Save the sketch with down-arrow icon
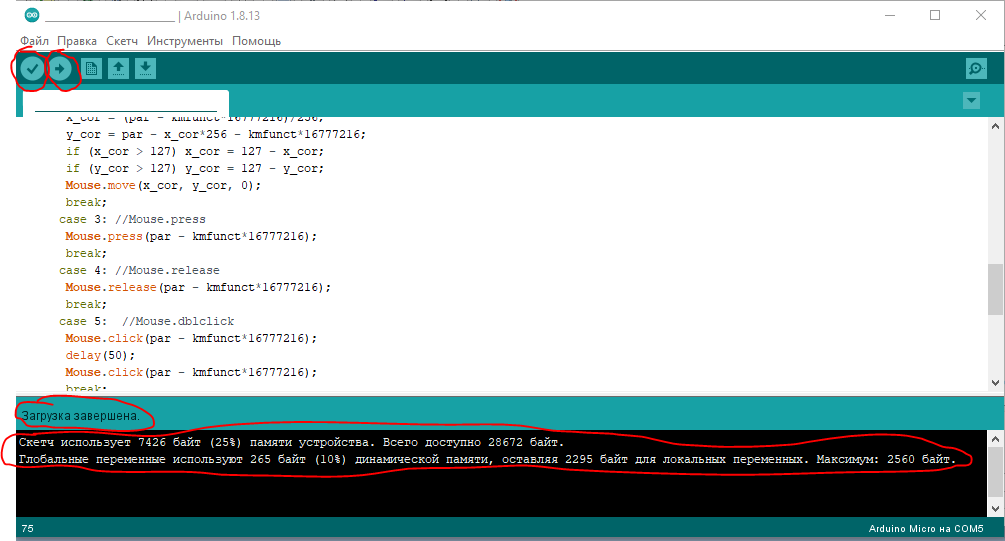This screenshot has height=541, width=1005. (146, 69)
